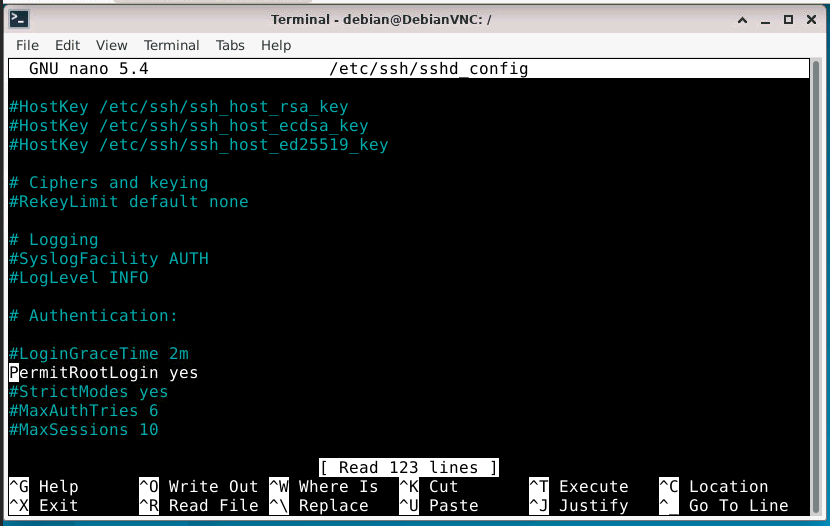Screen dimensions: 830x526
Task: Click the ^T Execute shortcut
Action: (579, 487)
